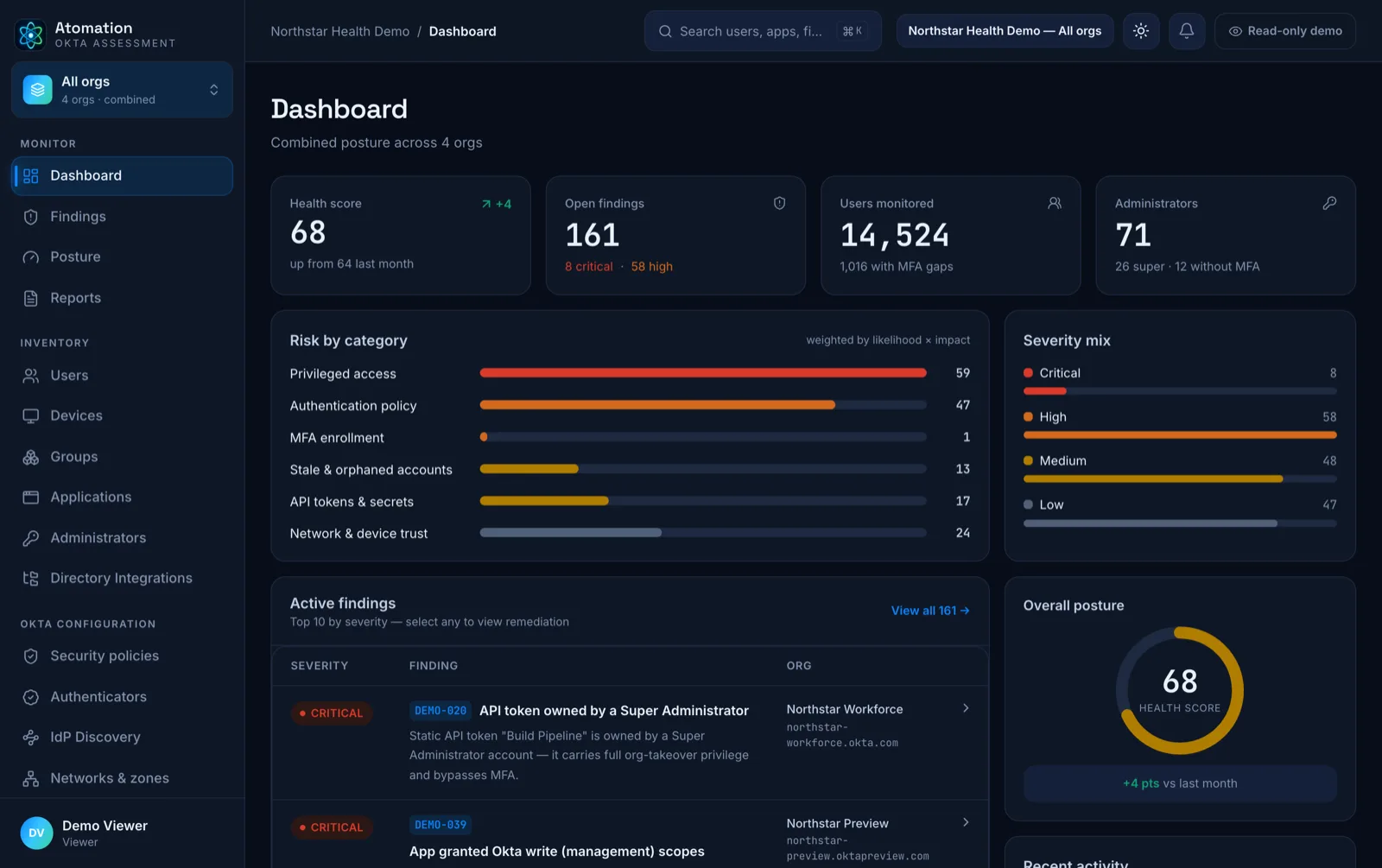
Task: Click the DEMO-020 finding ID tag
Action: [x=441, y=711]
